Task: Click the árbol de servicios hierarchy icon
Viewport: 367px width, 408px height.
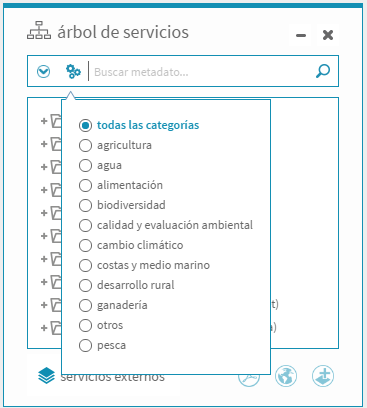Action: [x=39, y=31]
